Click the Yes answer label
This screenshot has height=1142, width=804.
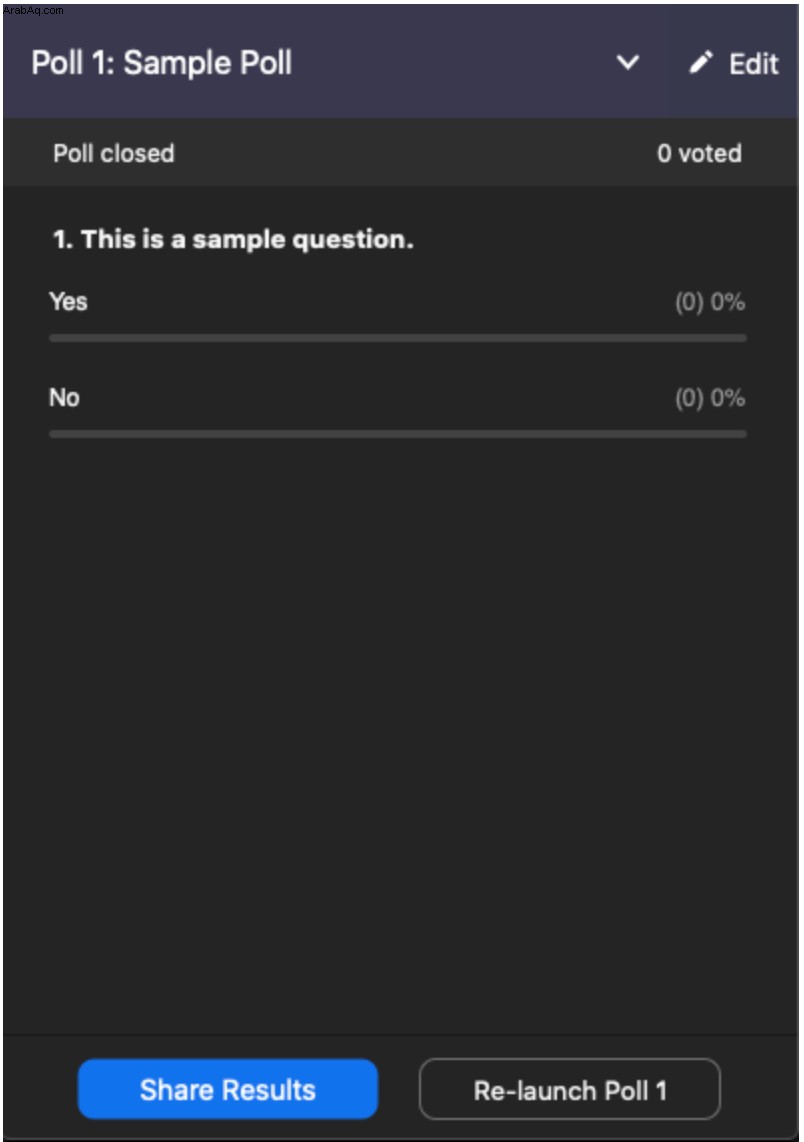coord(68,302)
